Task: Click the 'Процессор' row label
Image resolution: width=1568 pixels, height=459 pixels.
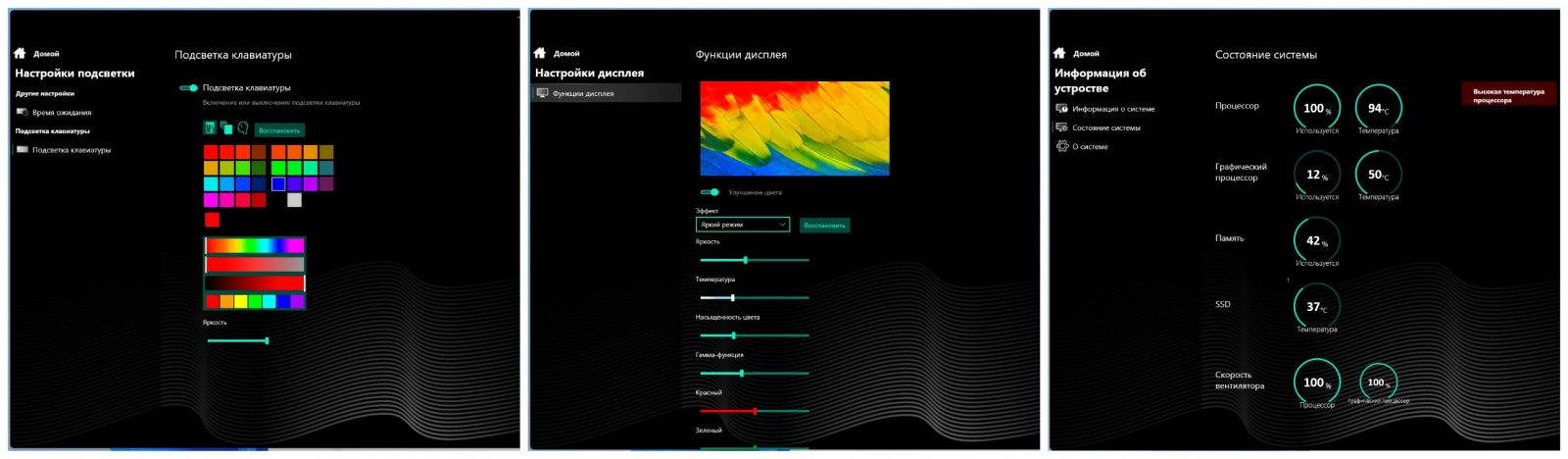Action: click(1237, 106)
